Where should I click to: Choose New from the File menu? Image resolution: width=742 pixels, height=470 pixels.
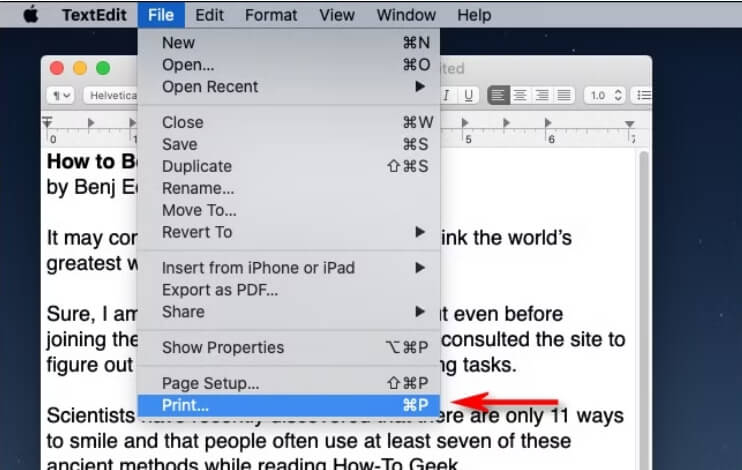coord(289,43)
